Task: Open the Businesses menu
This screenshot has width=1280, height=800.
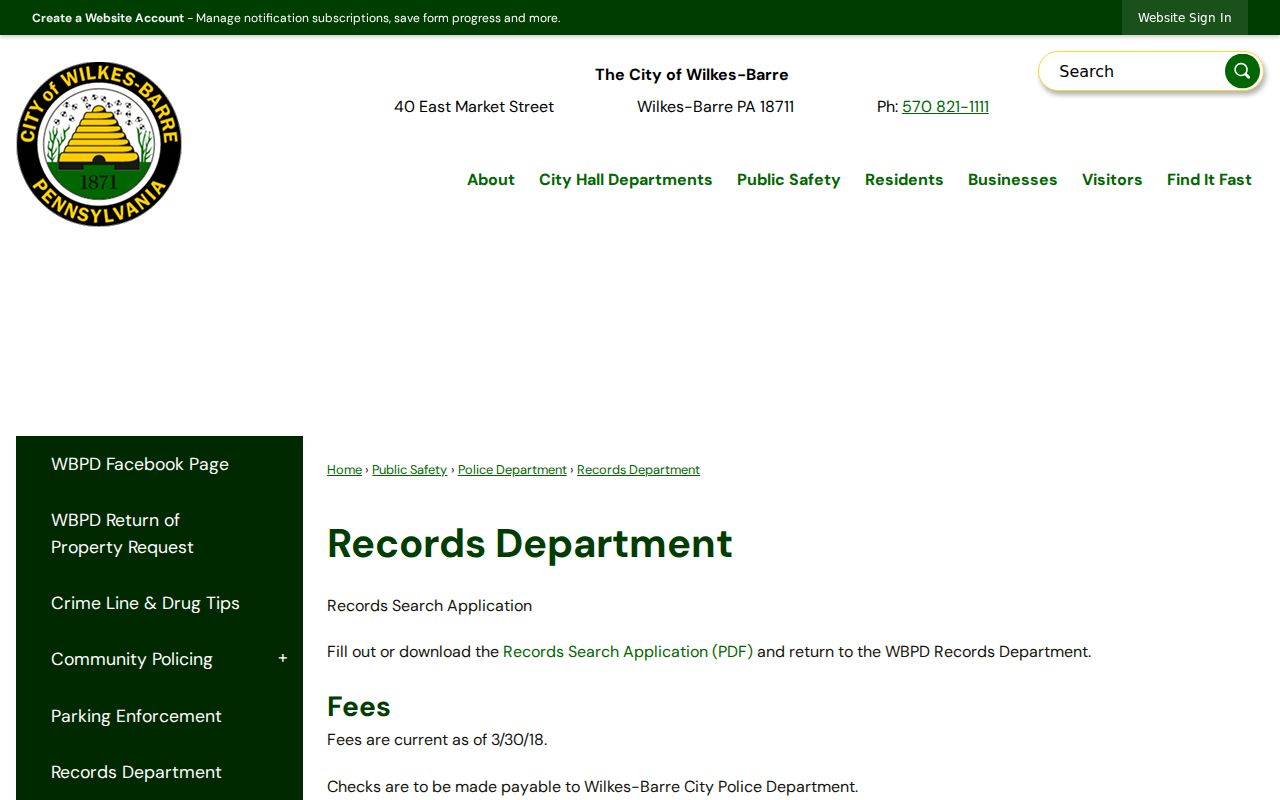Action: pos(1013,180)
